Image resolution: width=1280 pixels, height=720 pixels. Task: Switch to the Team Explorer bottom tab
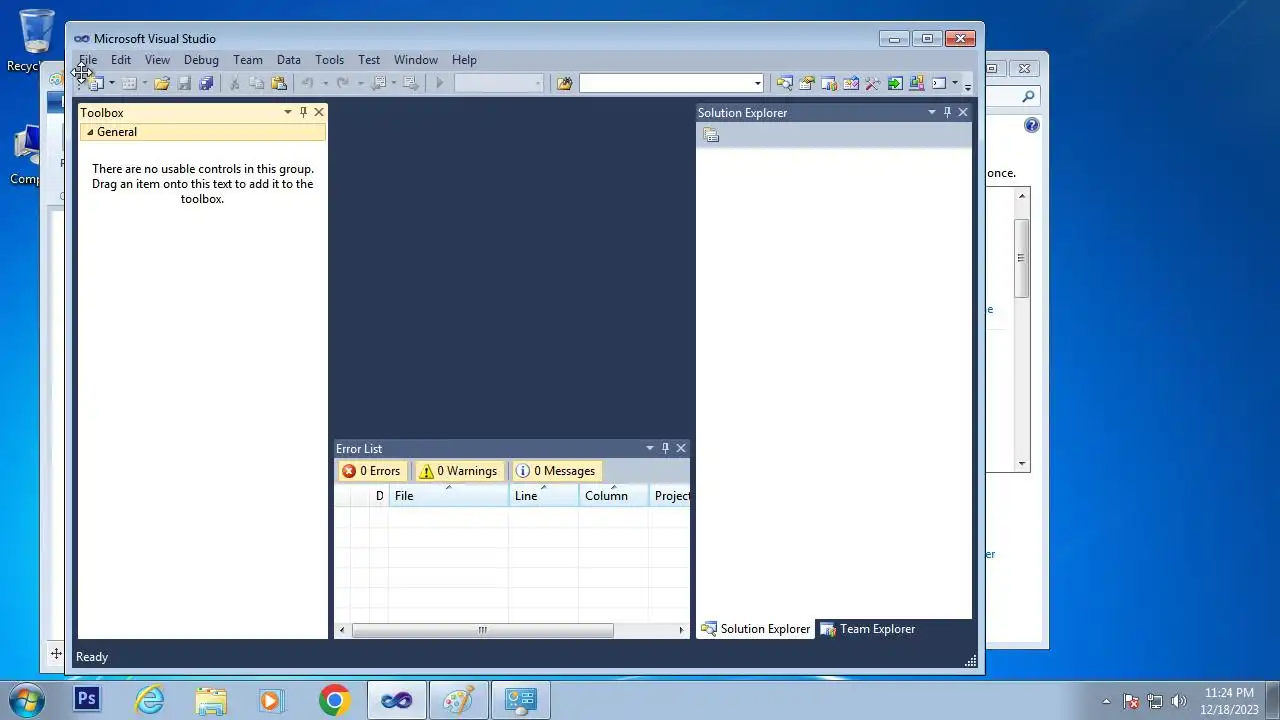[868, 629]
